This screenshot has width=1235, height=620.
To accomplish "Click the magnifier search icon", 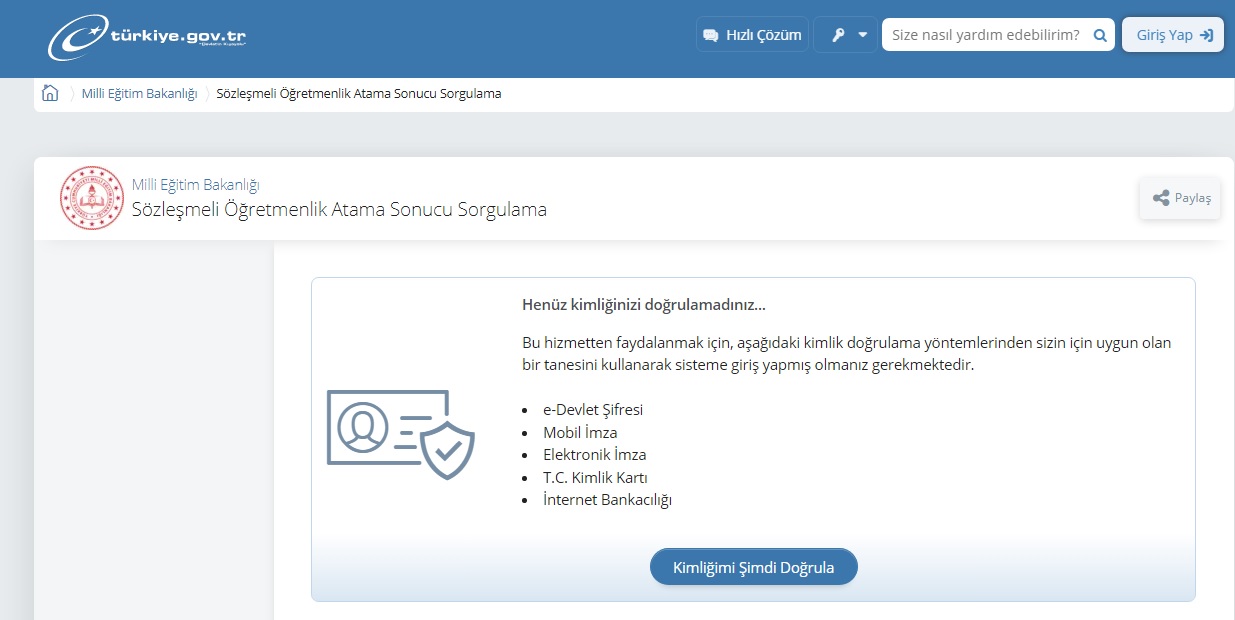I will pos(1100,35).
